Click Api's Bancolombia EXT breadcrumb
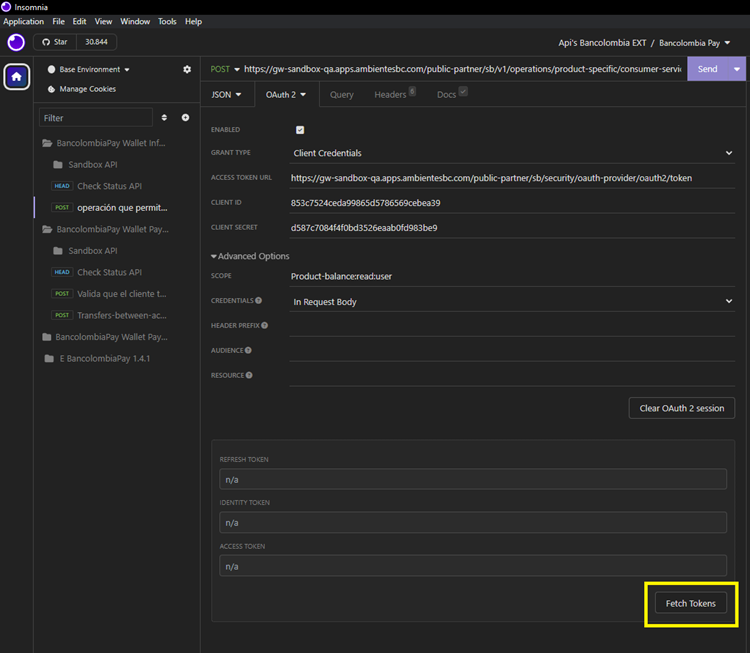This screenshot has height=653, width=750. [602, 43]
